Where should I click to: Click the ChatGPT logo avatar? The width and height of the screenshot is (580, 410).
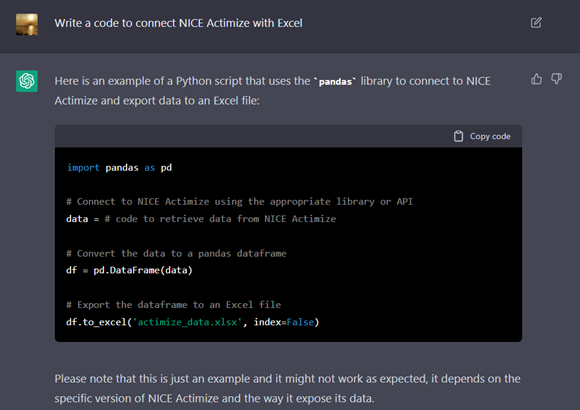(27, 81)
